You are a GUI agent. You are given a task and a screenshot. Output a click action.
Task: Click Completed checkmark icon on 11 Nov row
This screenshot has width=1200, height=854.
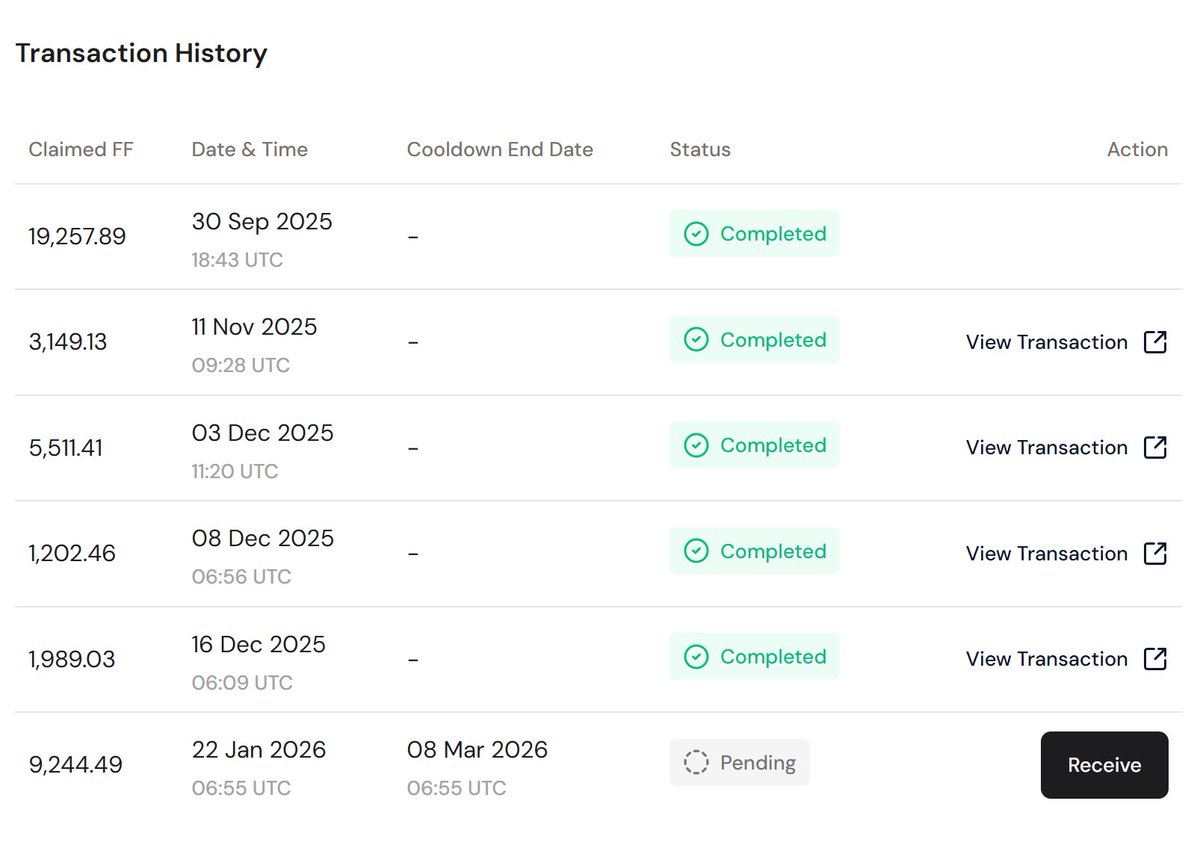point(696,340)
